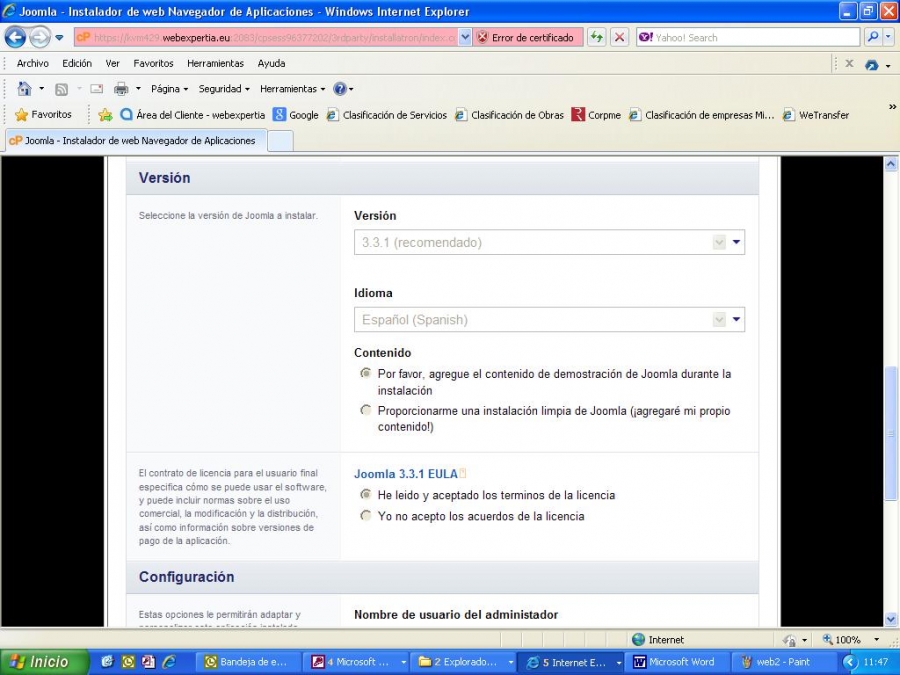Open the Edición menu
The width and height of the screenshot is (900, 675).
click(x=77, y=64)
